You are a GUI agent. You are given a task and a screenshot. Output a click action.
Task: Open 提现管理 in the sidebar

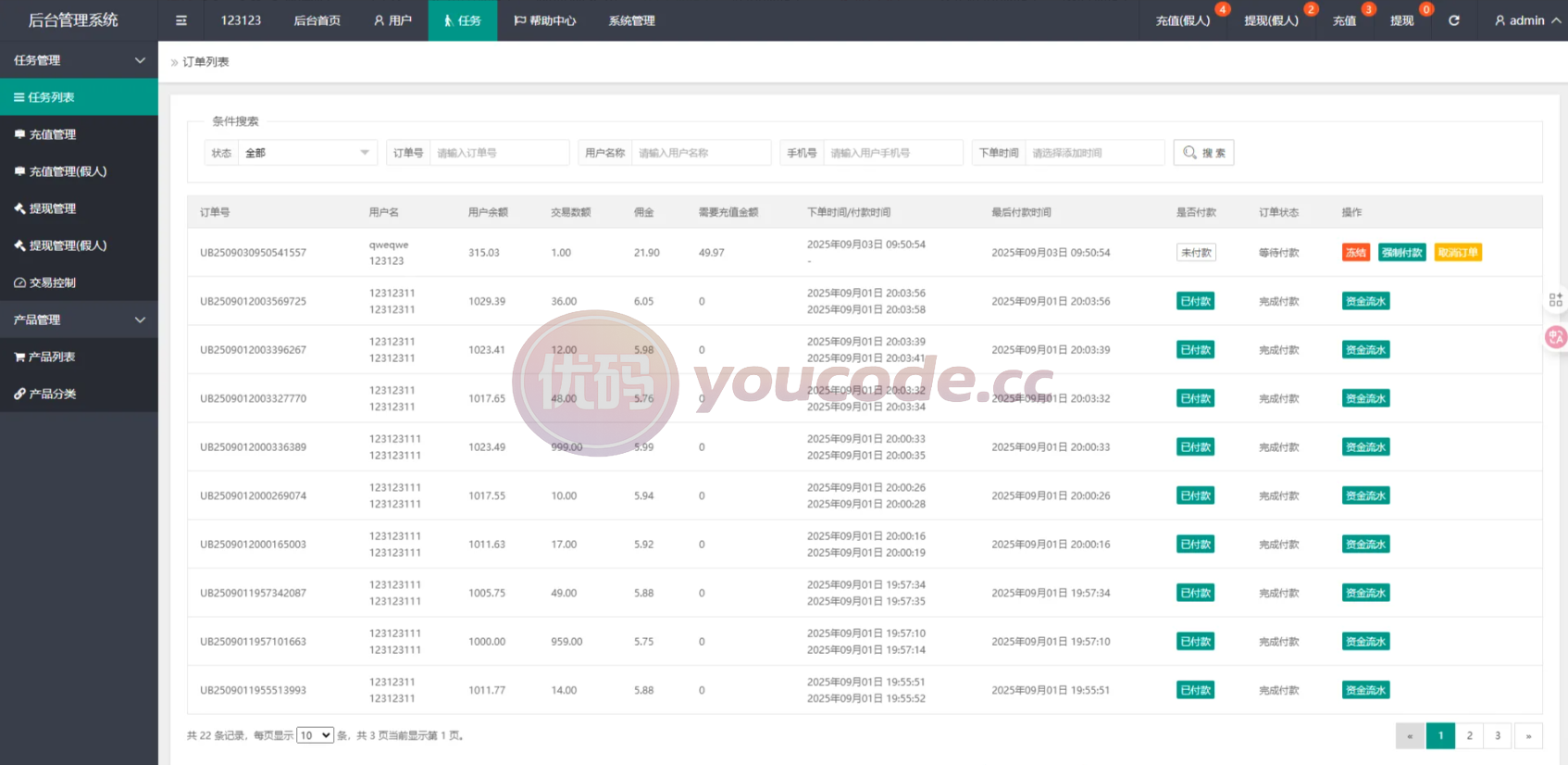[x=79, y=208]
